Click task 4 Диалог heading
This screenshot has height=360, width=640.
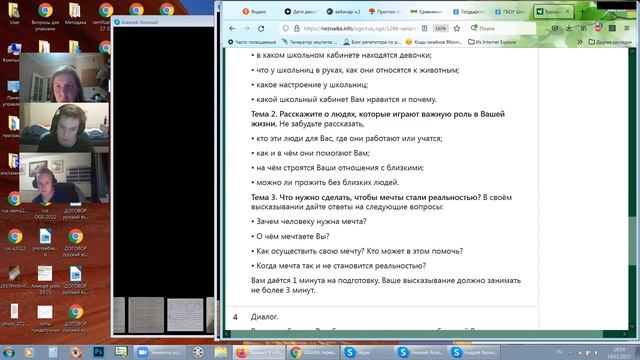coord(264,317)
